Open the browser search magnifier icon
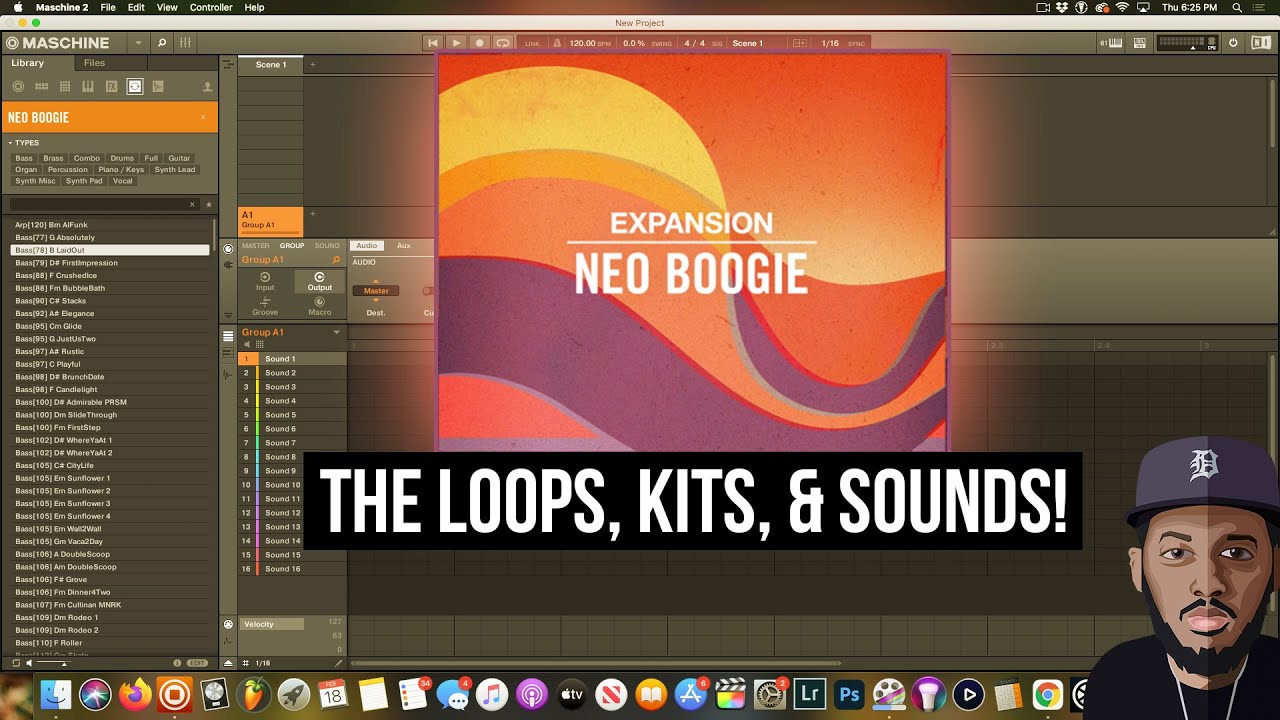 pyautogui.click(x=162, y=43)
